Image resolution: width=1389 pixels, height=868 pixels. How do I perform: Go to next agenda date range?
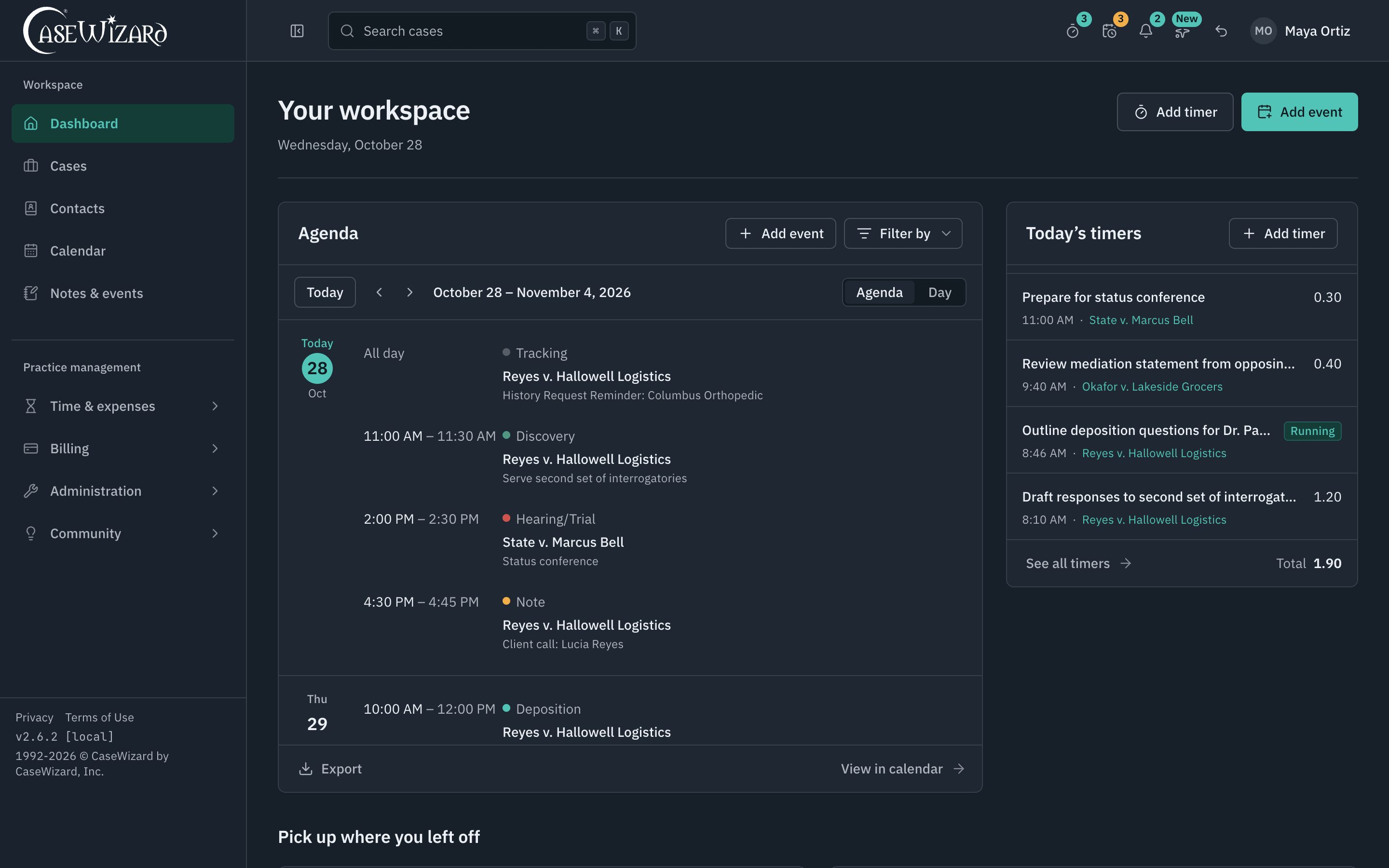coord(409,292)
